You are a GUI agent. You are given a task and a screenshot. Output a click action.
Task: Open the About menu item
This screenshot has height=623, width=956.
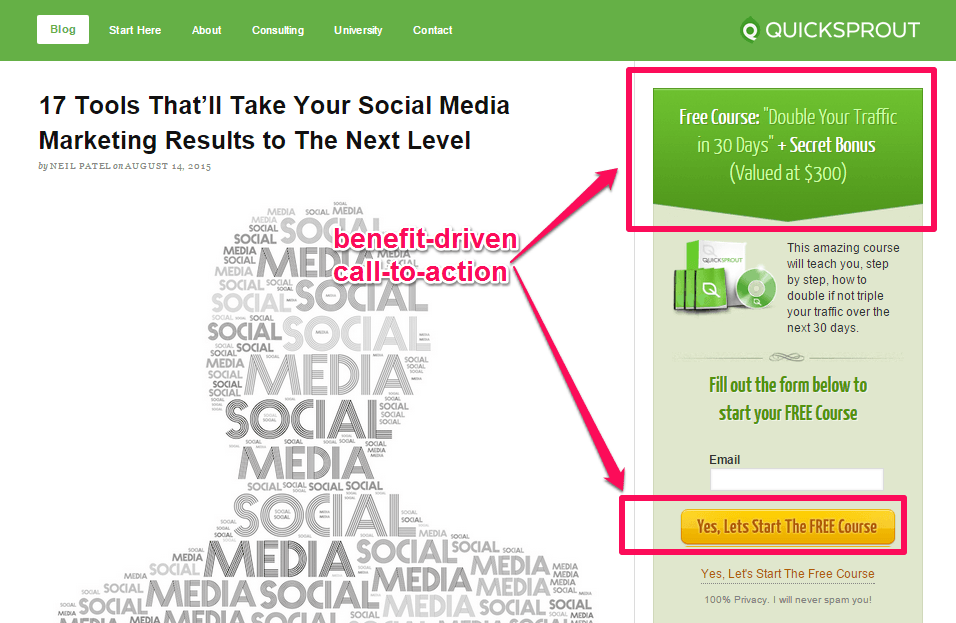[x=207, y=30]
